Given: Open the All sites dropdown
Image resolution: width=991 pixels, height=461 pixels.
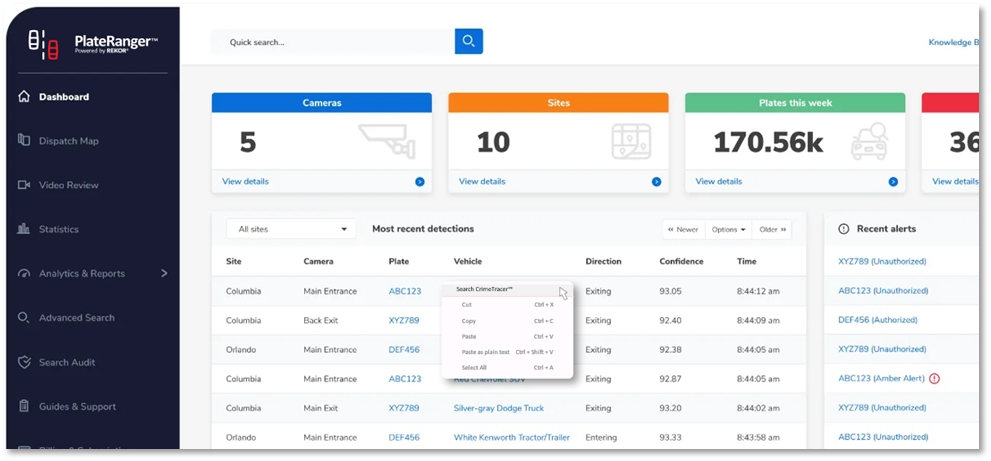Looking at the screenshot, I should [291, 229].
